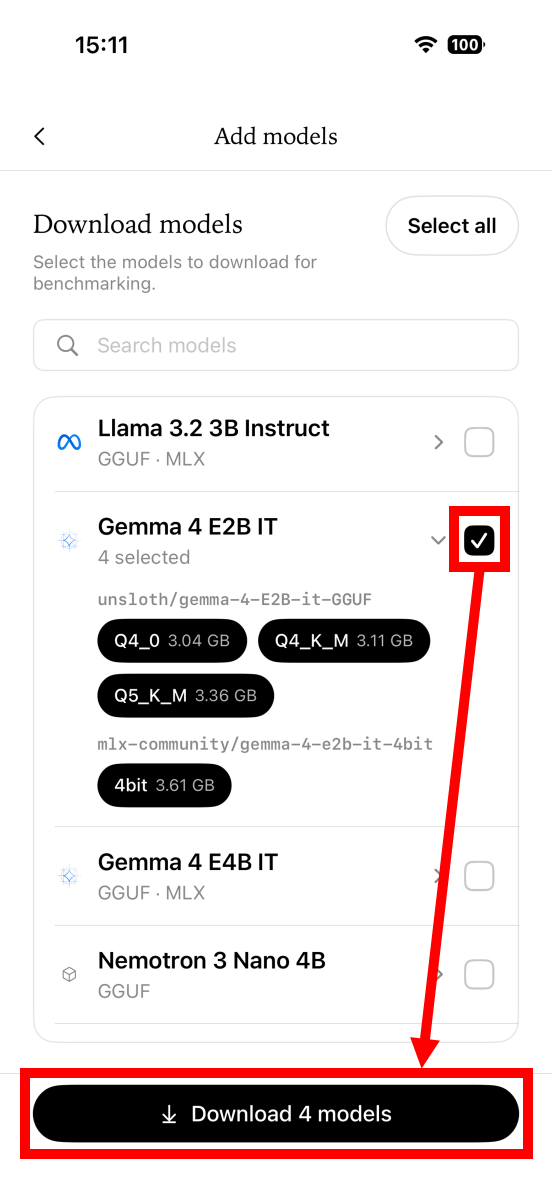Uncheck the Gemma 4 E2B IT checkbox
The image size is (552, 1200).
point(480,540)
